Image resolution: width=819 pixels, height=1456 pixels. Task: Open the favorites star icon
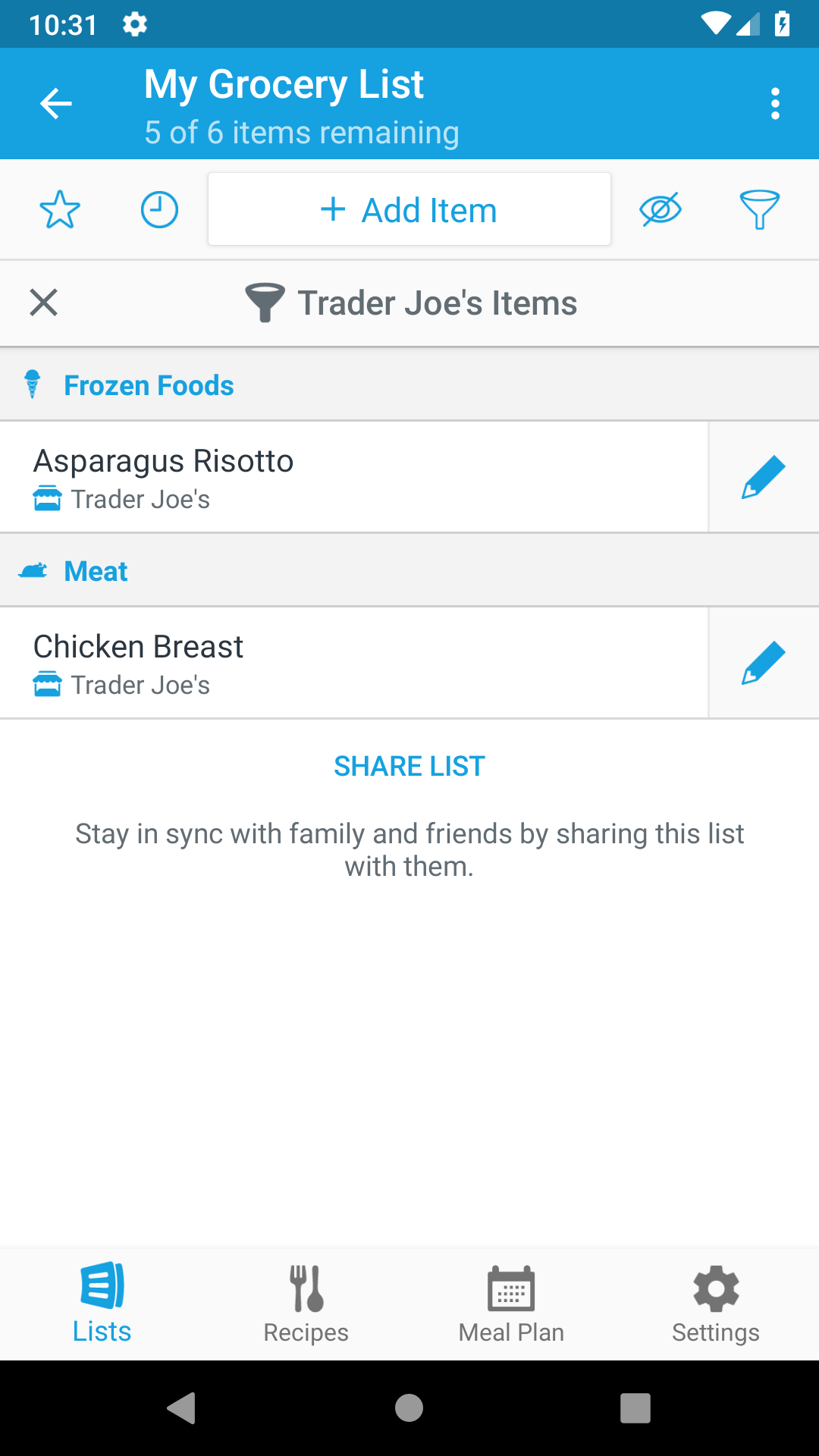click(x=59, y=210)
